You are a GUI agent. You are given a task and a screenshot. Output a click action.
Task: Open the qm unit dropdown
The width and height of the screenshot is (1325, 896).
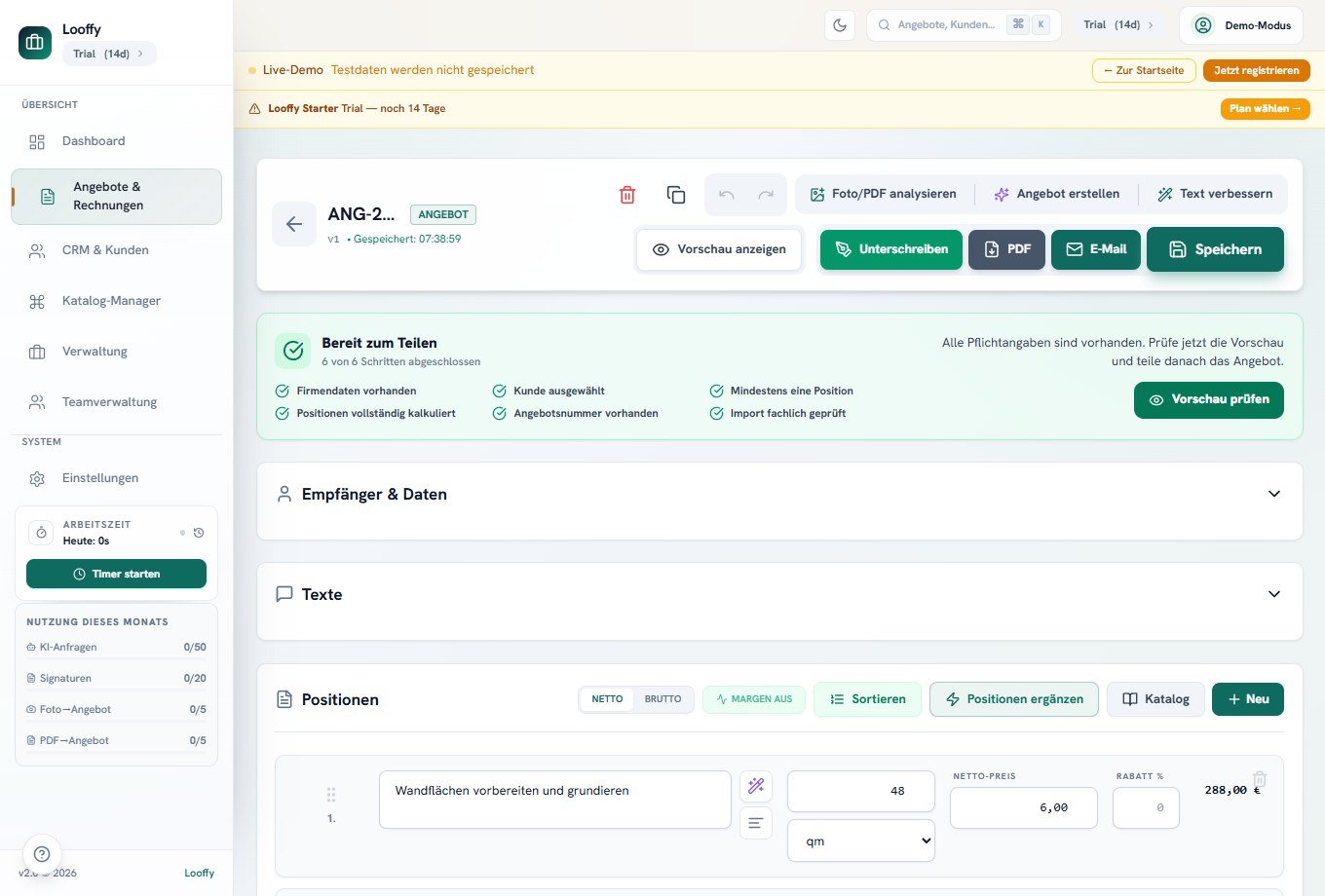[x=861, y=841]
